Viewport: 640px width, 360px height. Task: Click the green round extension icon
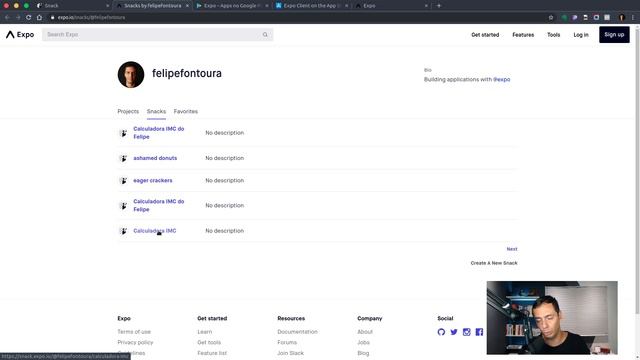coord(564,18)
